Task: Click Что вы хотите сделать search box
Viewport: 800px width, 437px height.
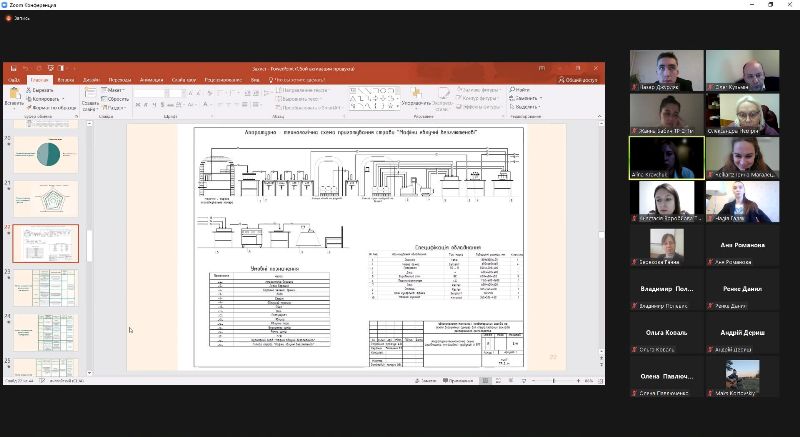Action: 297,80
